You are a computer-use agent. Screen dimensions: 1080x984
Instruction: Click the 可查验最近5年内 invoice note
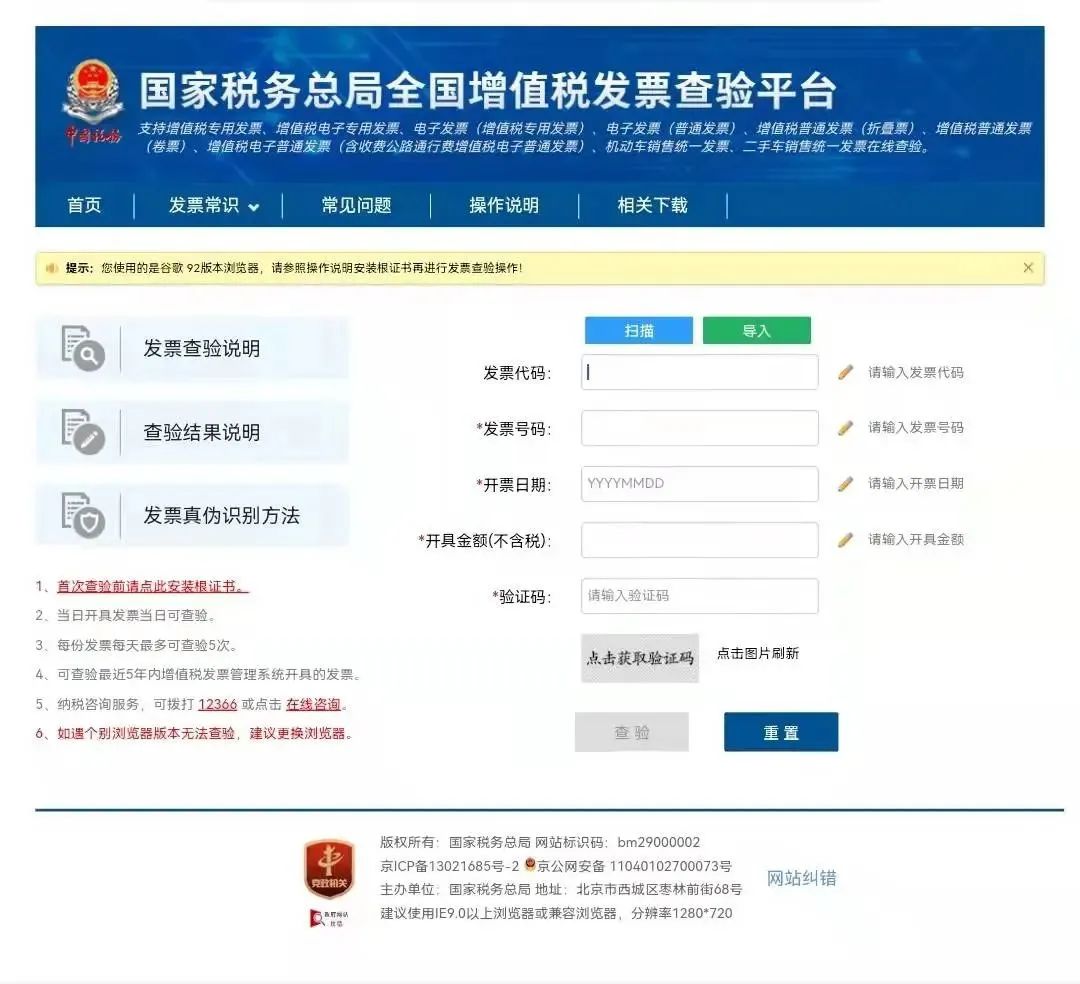pyautogui.click(x=209, y=675)
